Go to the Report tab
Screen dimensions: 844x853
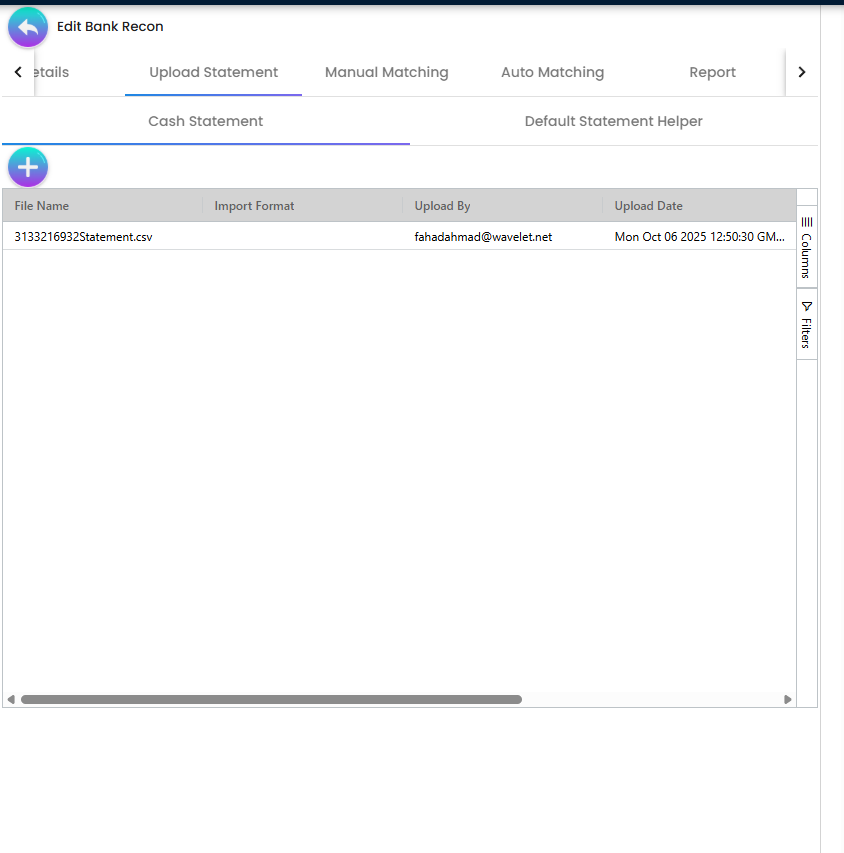712,72
